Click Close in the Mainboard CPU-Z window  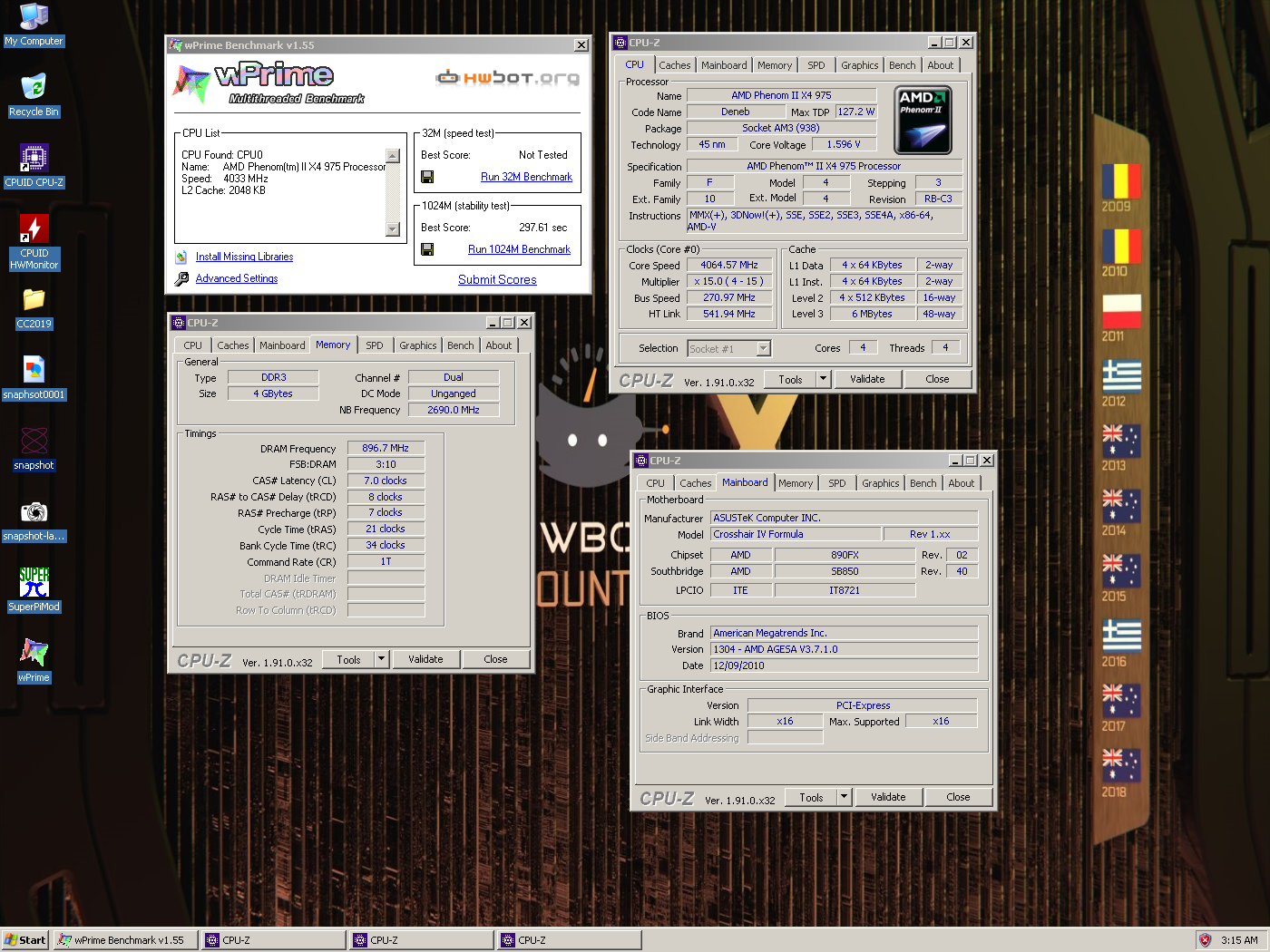[958, 797]
